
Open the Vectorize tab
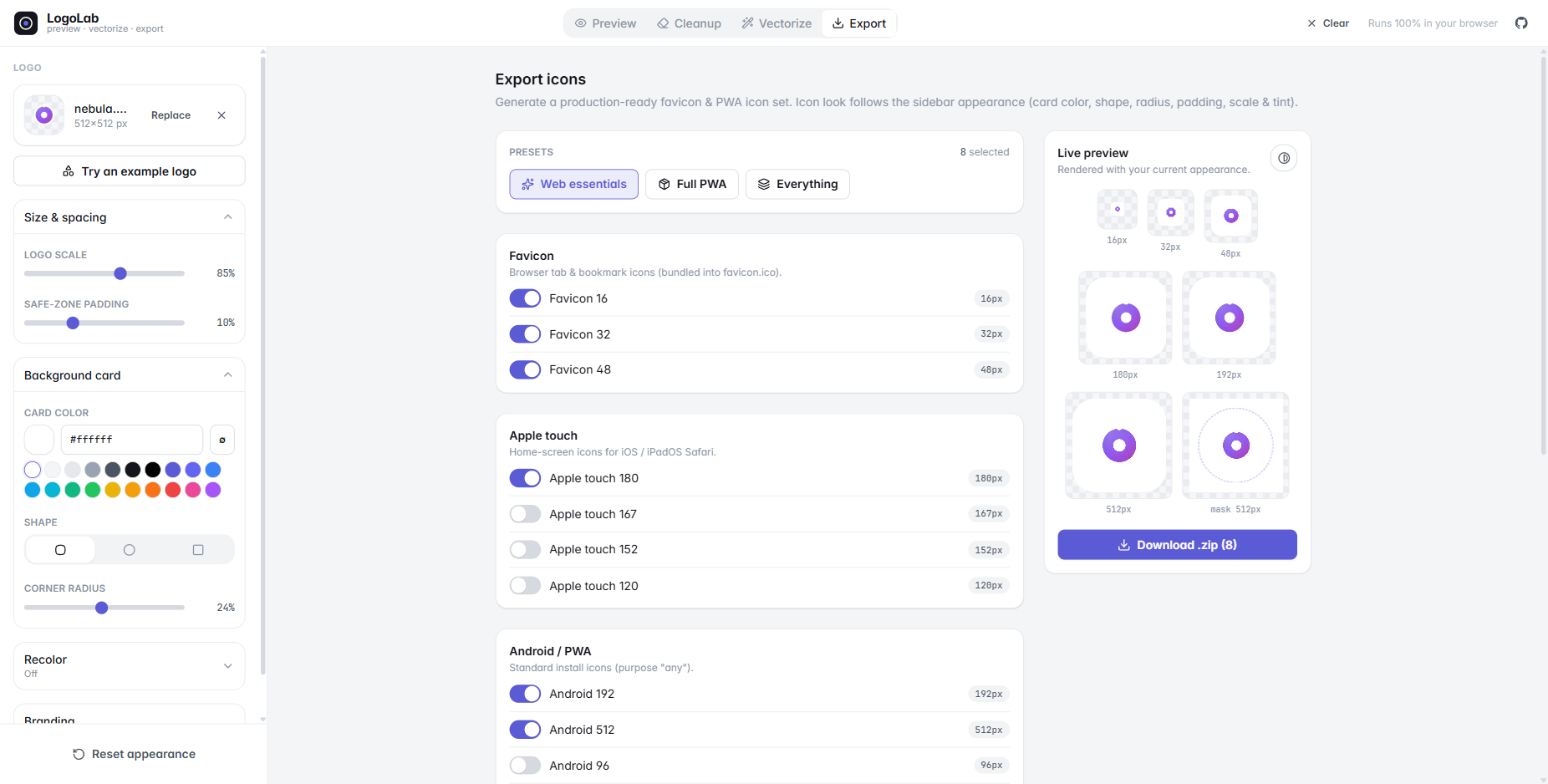point(777,23)
